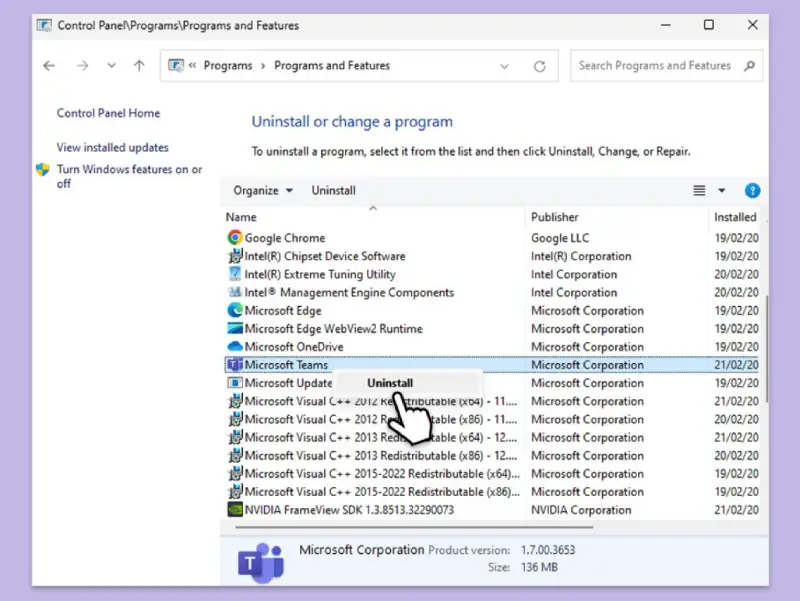
Task: Select the Intel Management Engine Components icon
Action: click(x=235, y=292)
